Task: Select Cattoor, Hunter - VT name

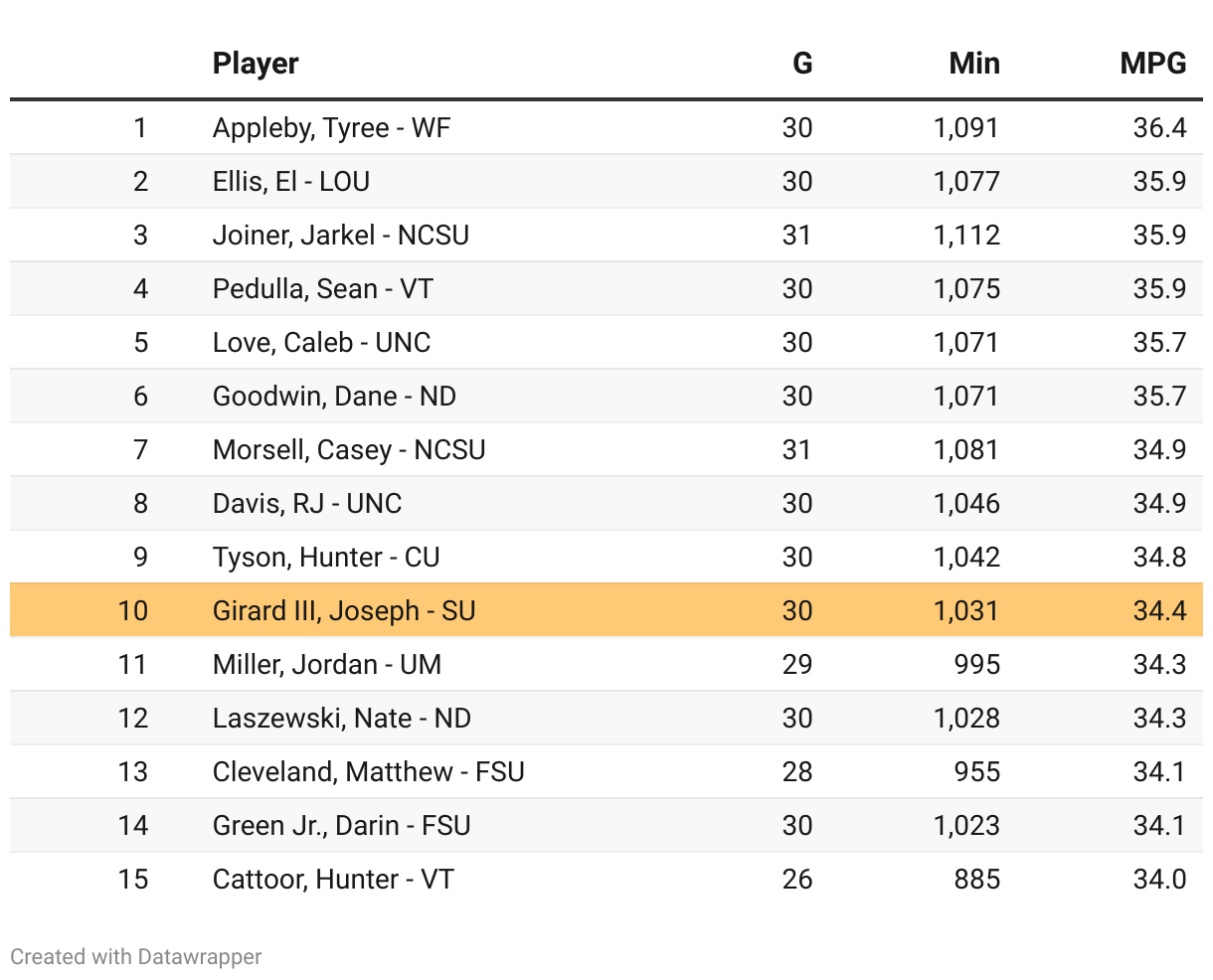Action: tap(333, 880)
